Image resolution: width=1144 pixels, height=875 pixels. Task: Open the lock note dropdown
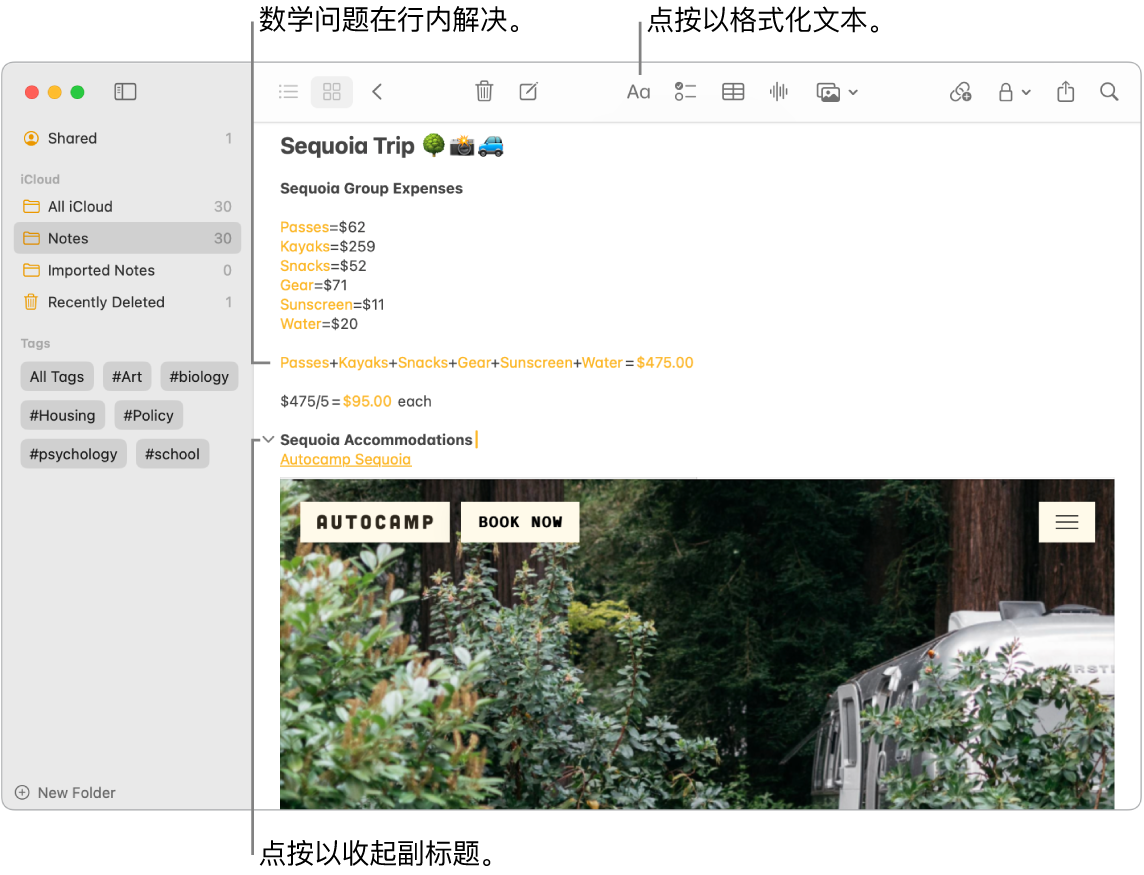click(1013, 92)
